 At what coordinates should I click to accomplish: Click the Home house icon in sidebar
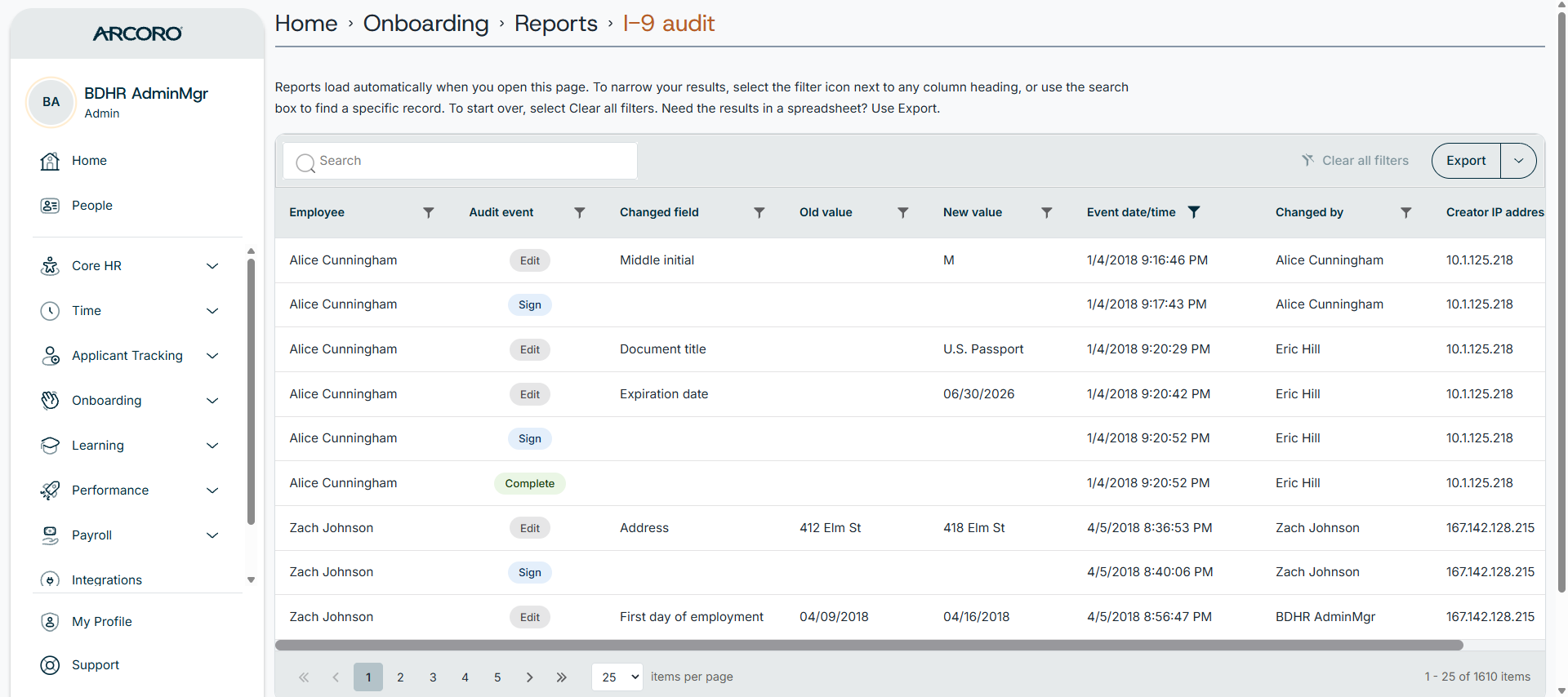[50, 161]
